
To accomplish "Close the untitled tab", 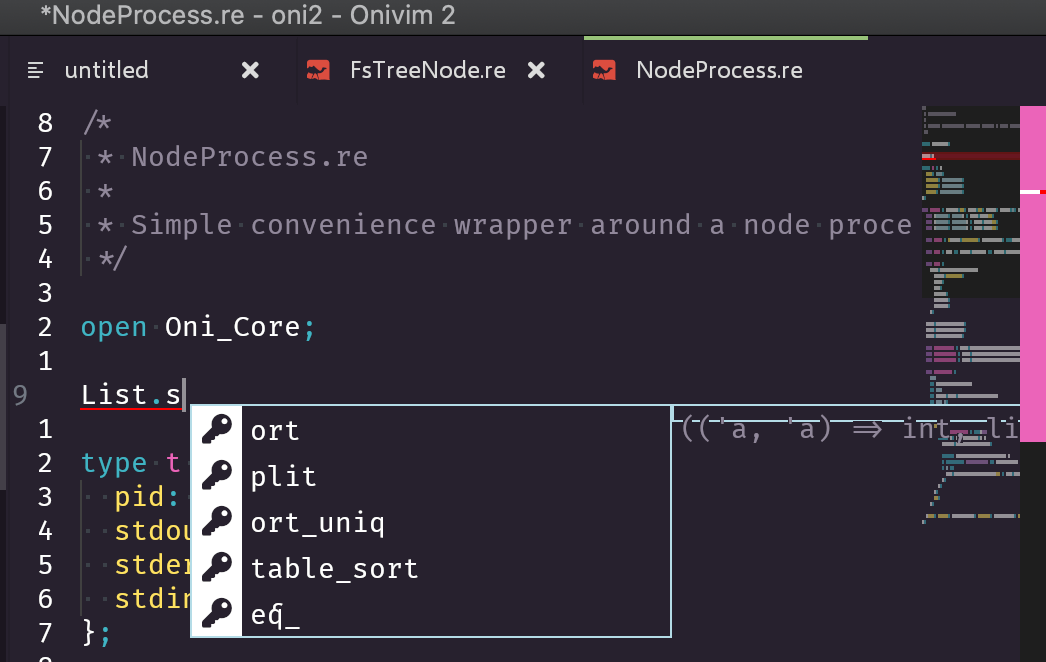I will pyautogui.click(x=249, y=70).
